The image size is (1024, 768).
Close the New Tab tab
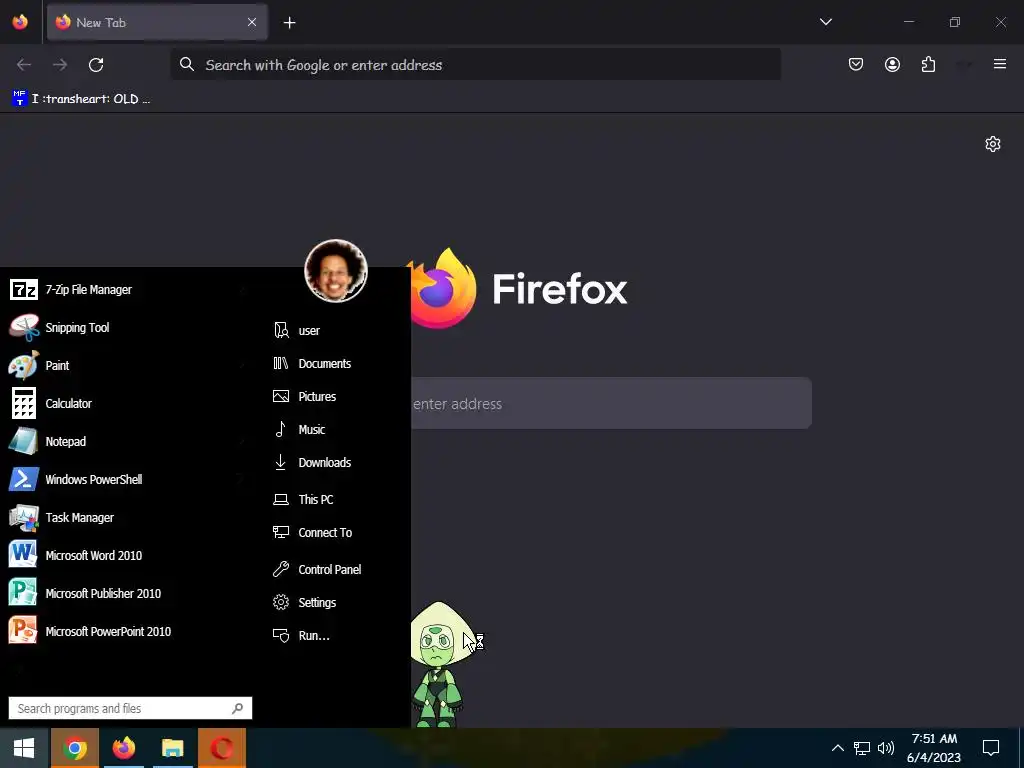251,22
